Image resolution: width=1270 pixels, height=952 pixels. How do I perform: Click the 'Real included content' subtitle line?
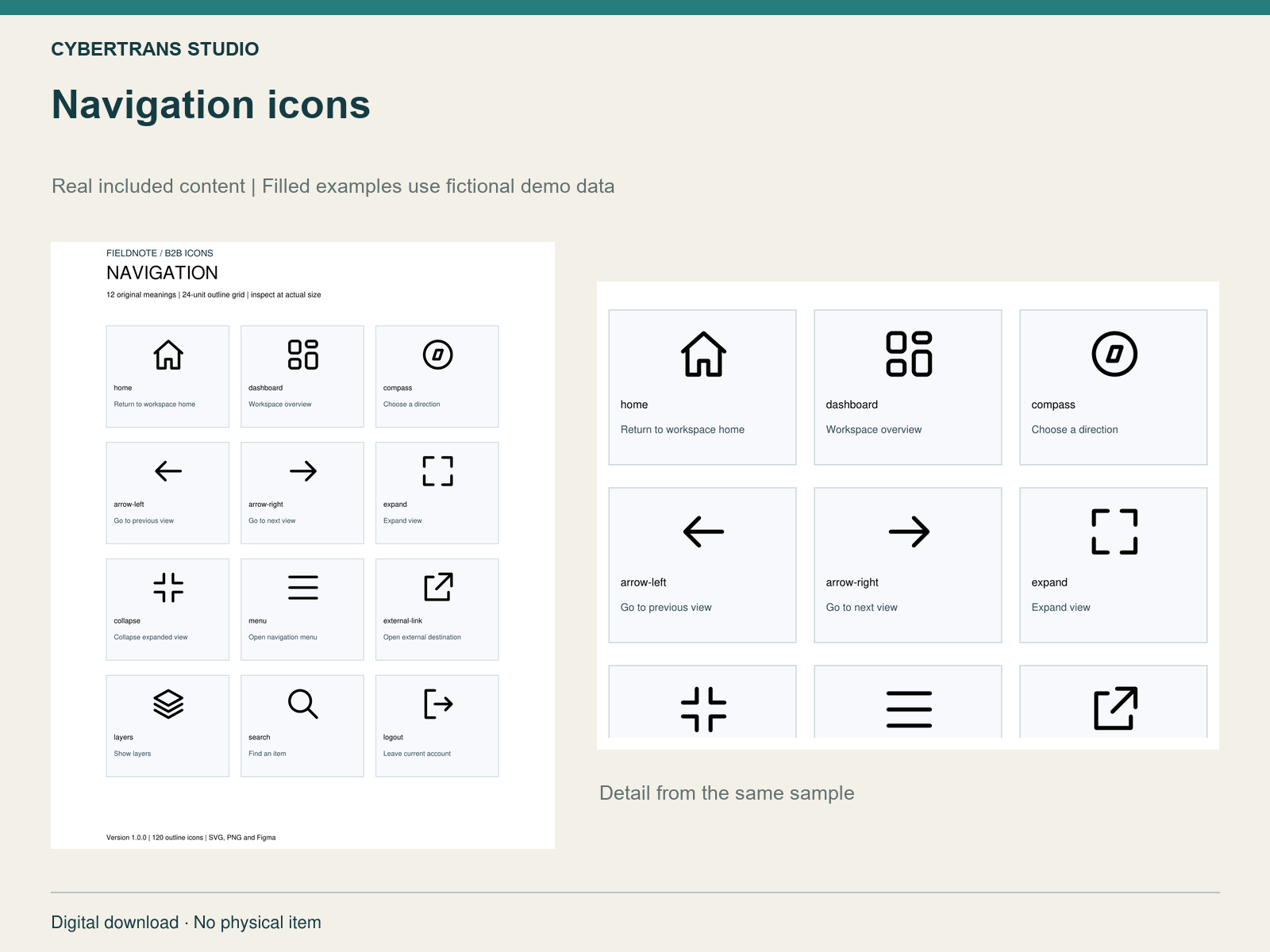(333, 186)
